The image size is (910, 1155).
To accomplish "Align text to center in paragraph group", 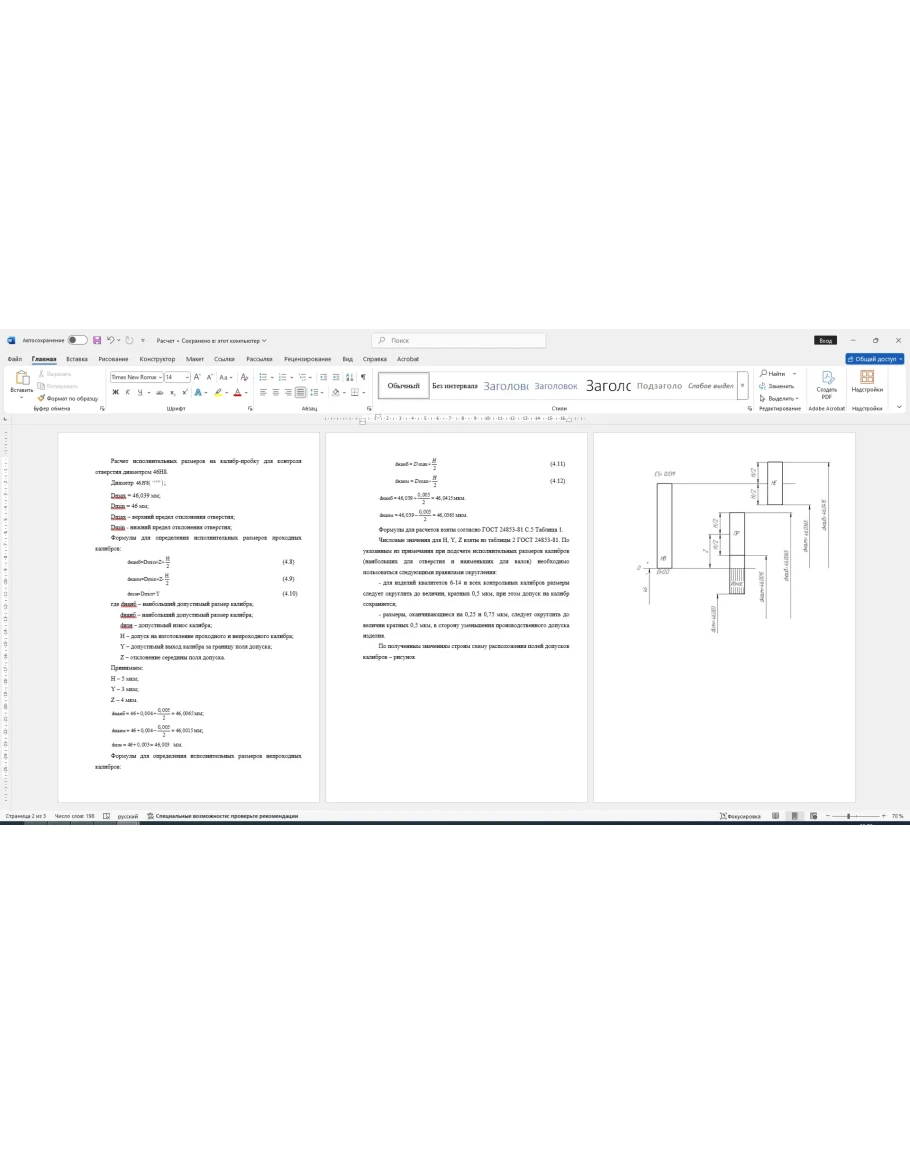I will (277, 392).
